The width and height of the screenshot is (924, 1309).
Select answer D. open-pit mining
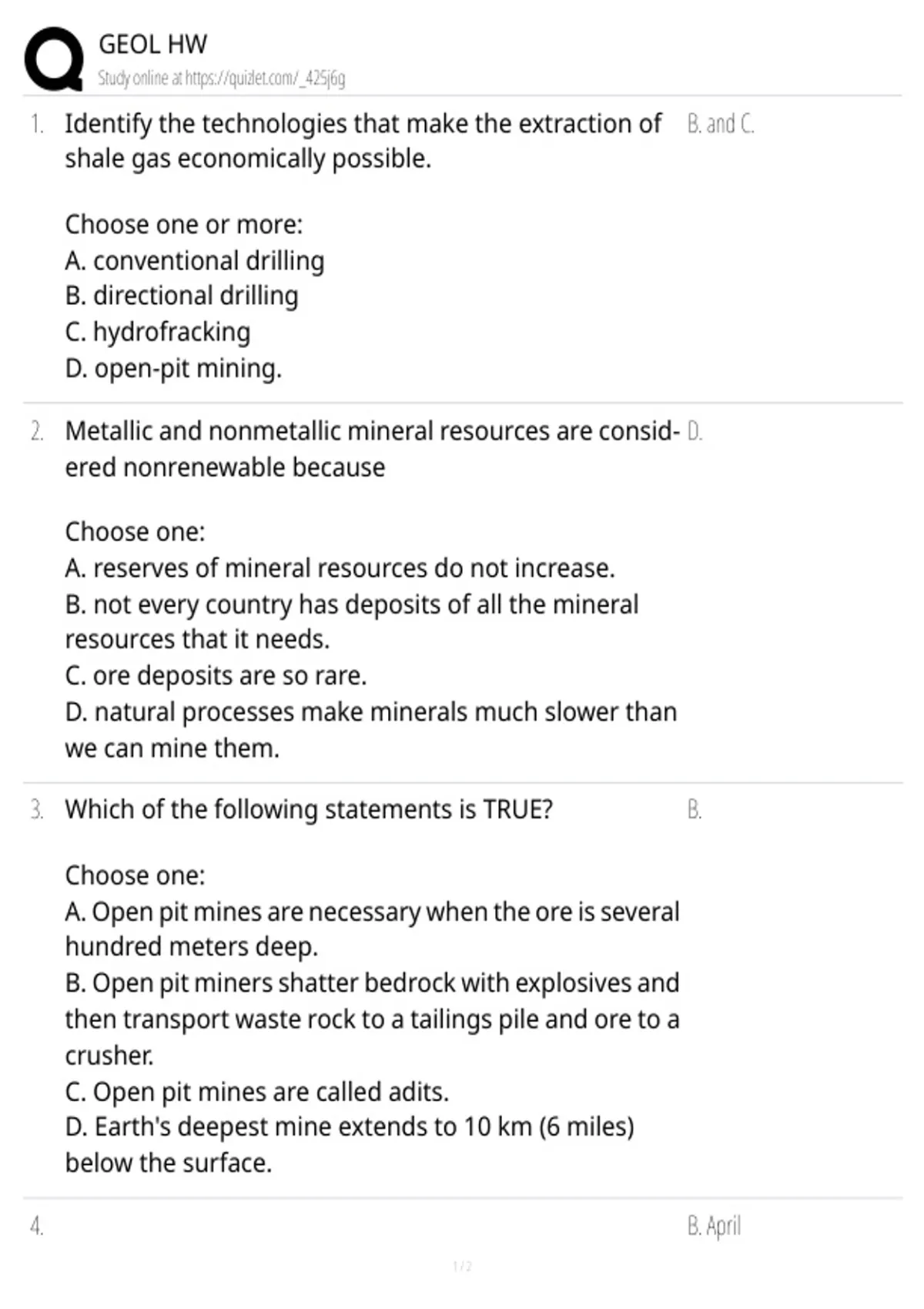173,368
